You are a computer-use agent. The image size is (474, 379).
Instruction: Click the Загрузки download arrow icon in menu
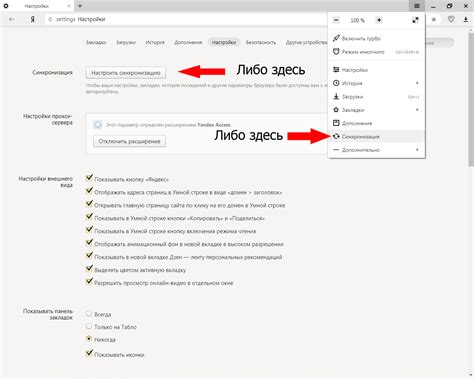click(x=336, y=96)
